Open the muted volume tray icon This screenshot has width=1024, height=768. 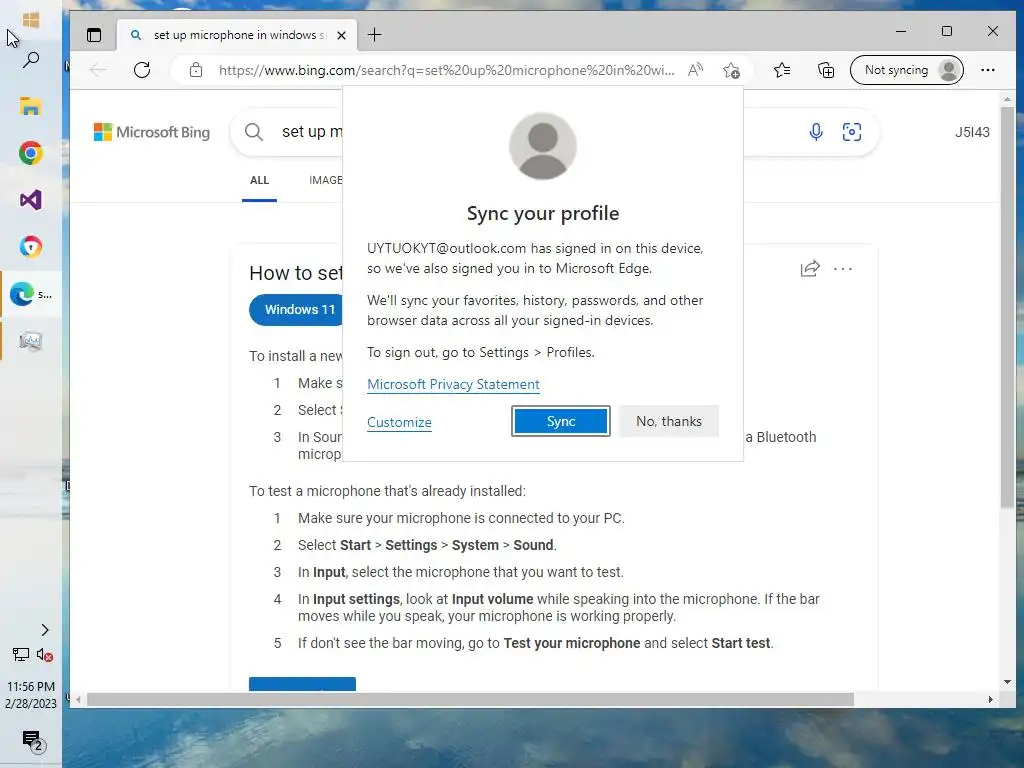coord(45,654)
